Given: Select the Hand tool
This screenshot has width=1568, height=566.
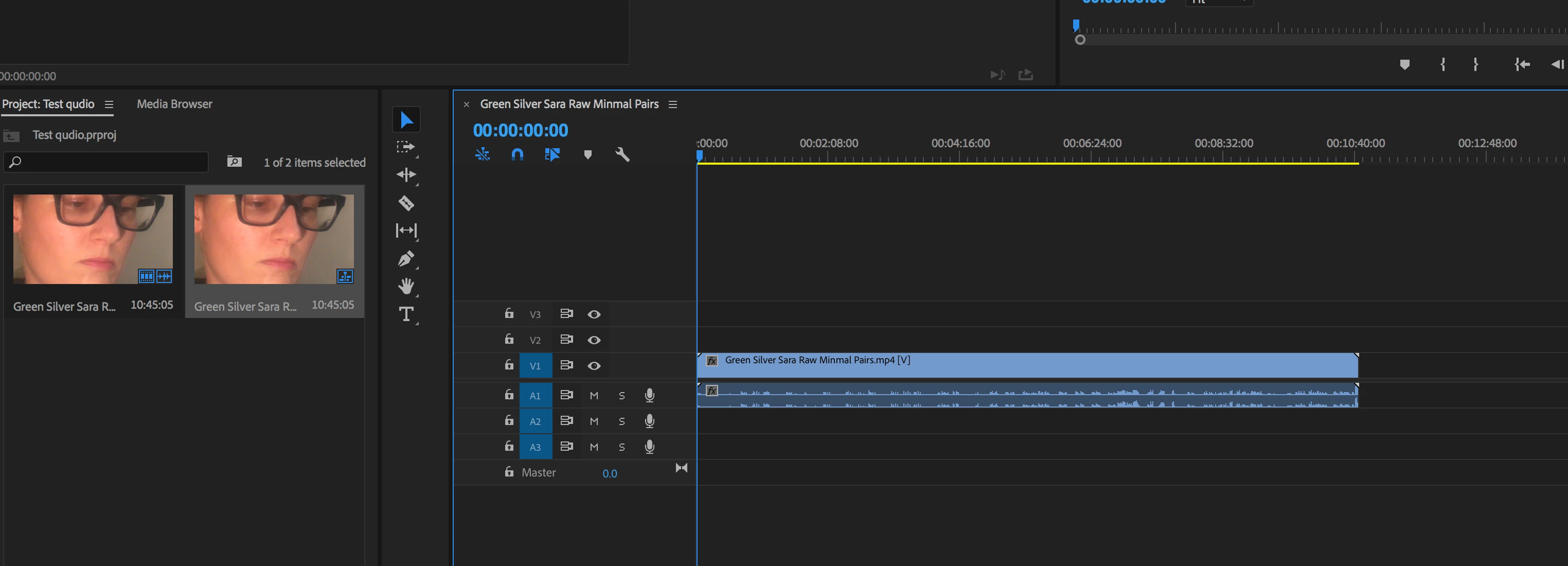Looking at the screenshot, I should tap(406, 286).
